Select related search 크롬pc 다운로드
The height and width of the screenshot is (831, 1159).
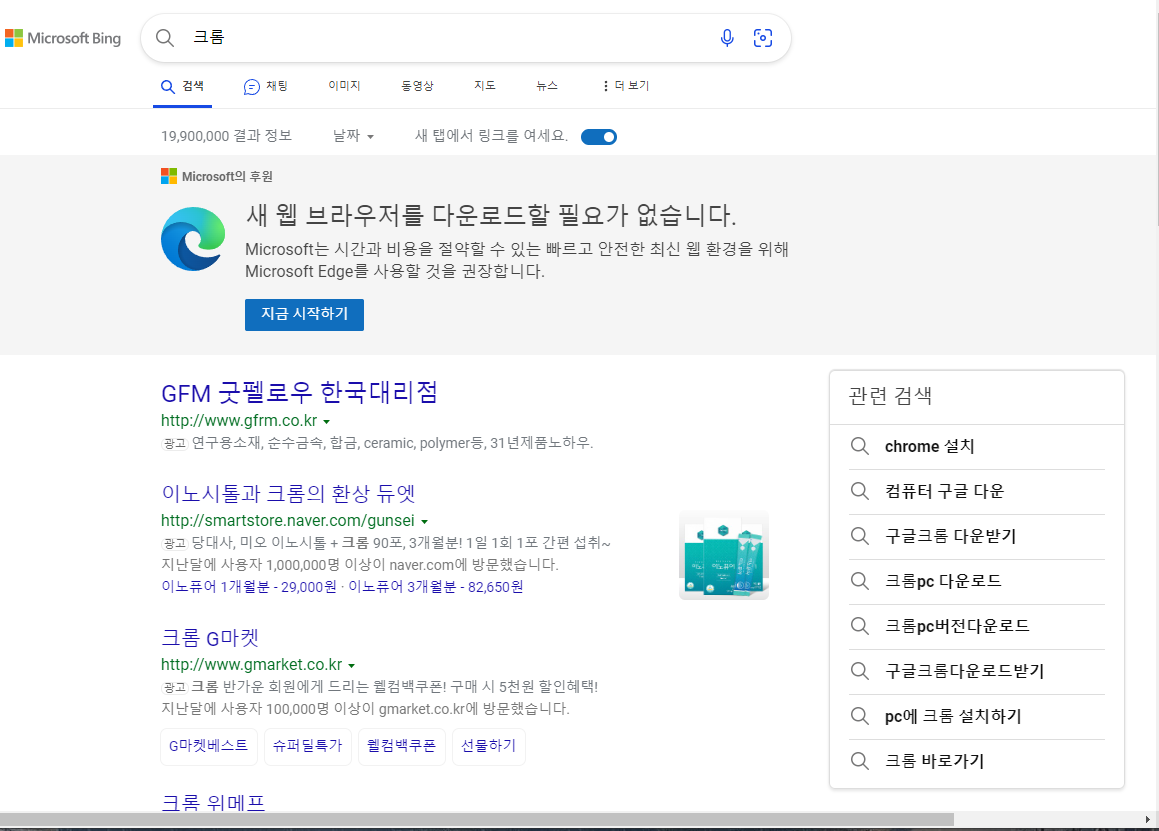pyautogui.click(x=943, y=581)
